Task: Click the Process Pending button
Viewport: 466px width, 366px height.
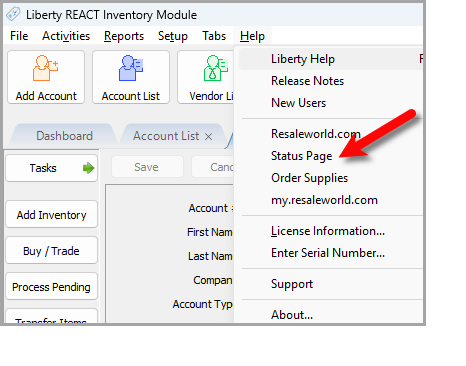Action: tap(51, 287)
